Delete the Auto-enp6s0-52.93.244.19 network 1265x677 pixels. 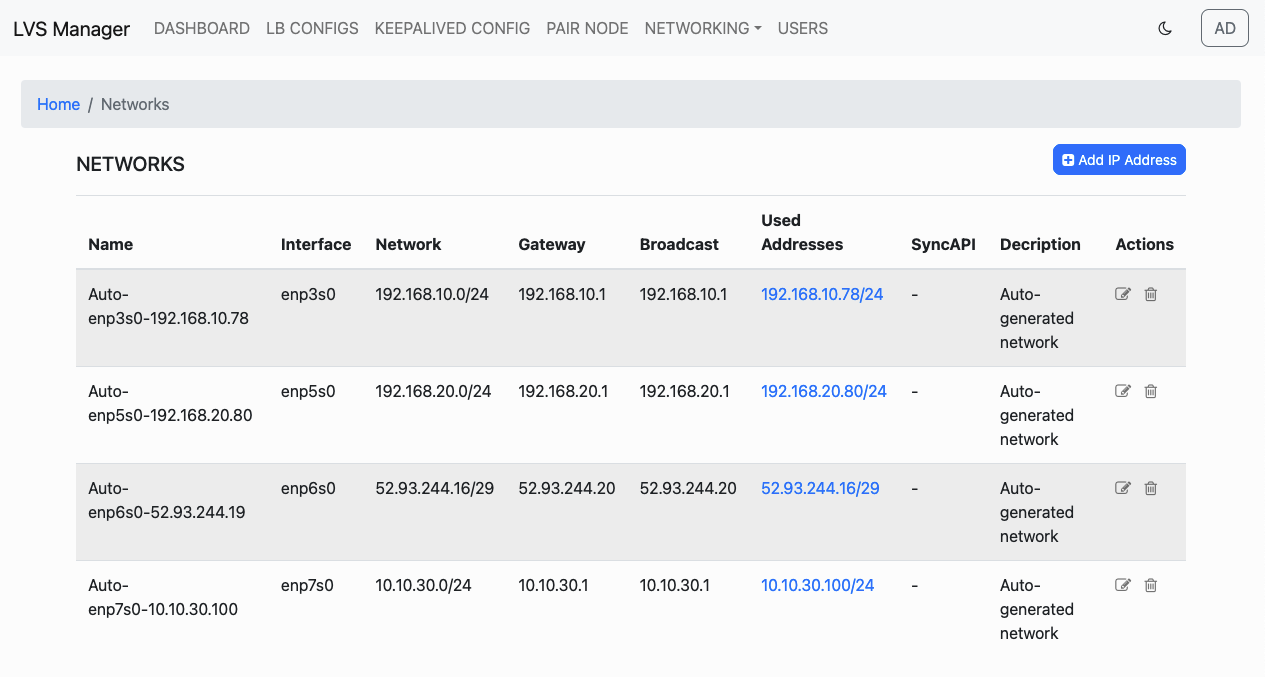pyautogui.click(x=1151, y=488)
